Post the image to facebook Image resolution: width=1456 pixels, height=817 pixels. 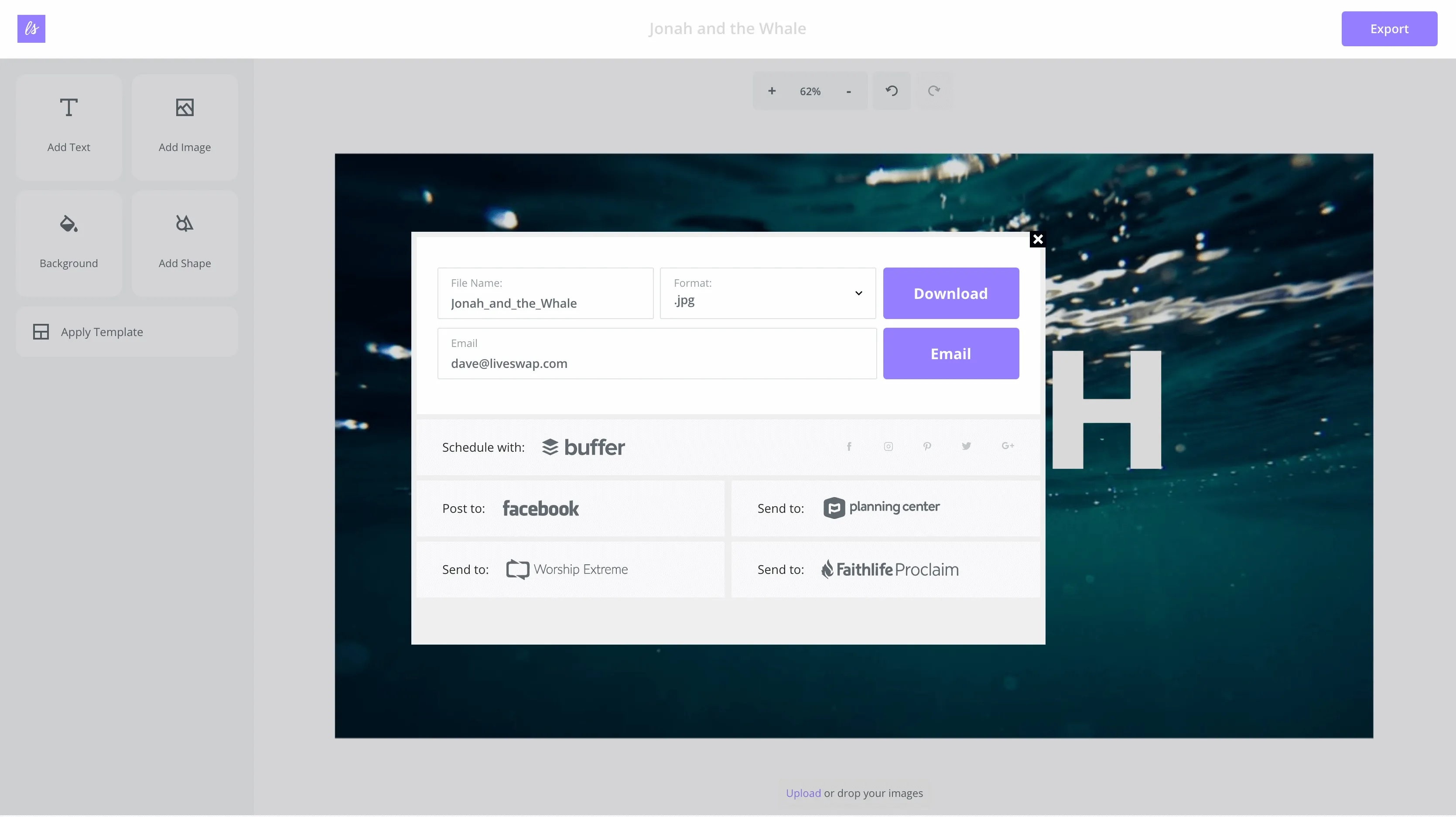pyautogui.click(x=540, y=508)
